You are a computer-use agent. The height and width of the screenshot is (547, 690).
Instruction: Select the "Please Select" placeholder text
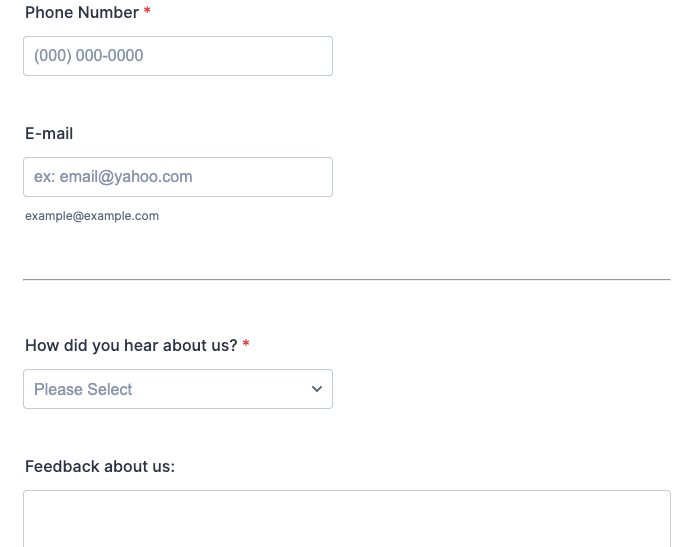[83, 390]
